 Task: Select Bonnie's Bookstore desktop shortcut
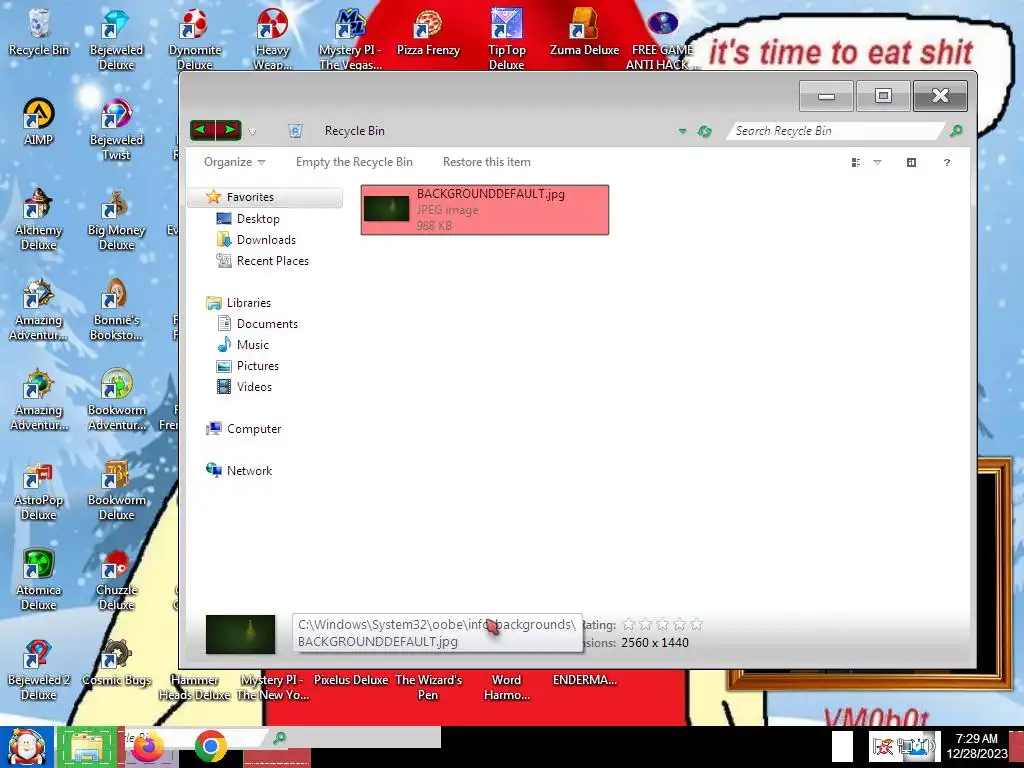tap(116, 310)
